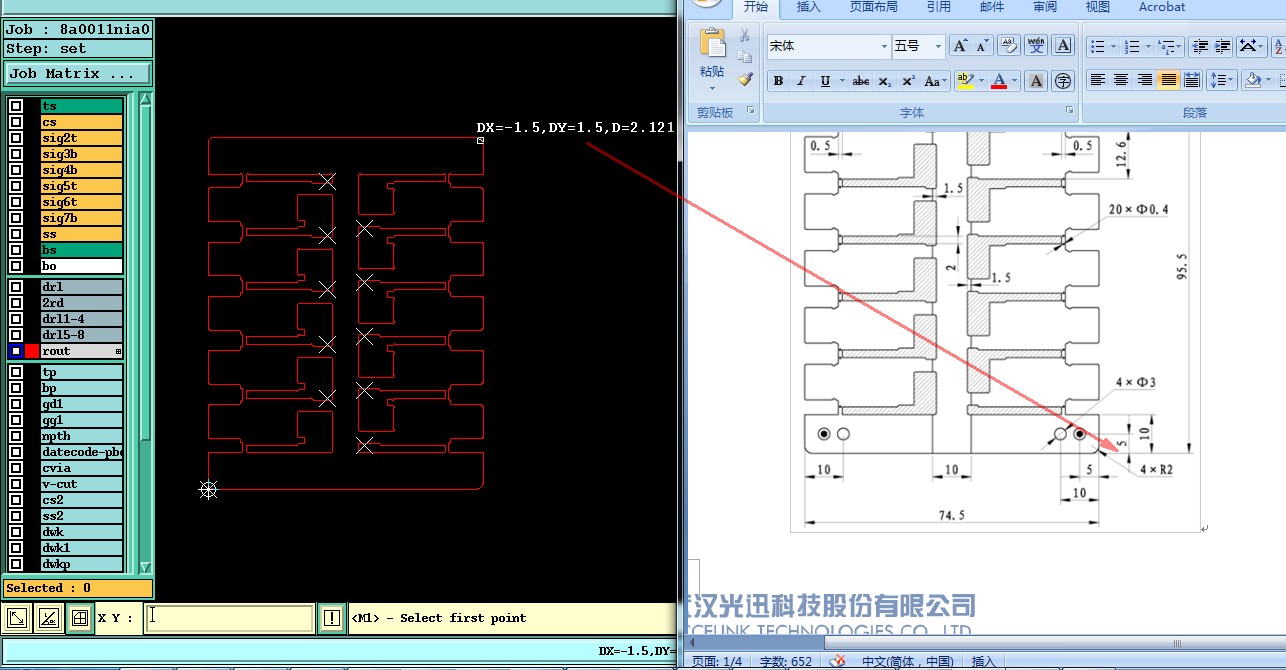Viewport: 1286px width, 670px height.
Task: Open Underline style dropdown arrow
Action: pyautogui.click(x=842, y=81)
